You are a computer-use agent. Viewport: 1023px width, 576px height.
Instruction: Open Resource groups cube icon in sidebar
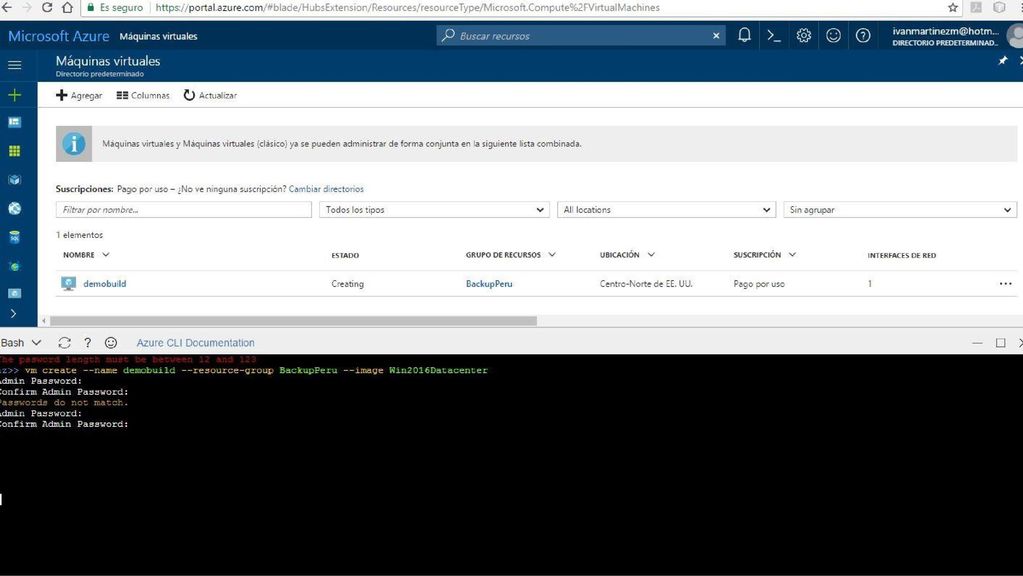pyautogui.click(x=14, y=179)
